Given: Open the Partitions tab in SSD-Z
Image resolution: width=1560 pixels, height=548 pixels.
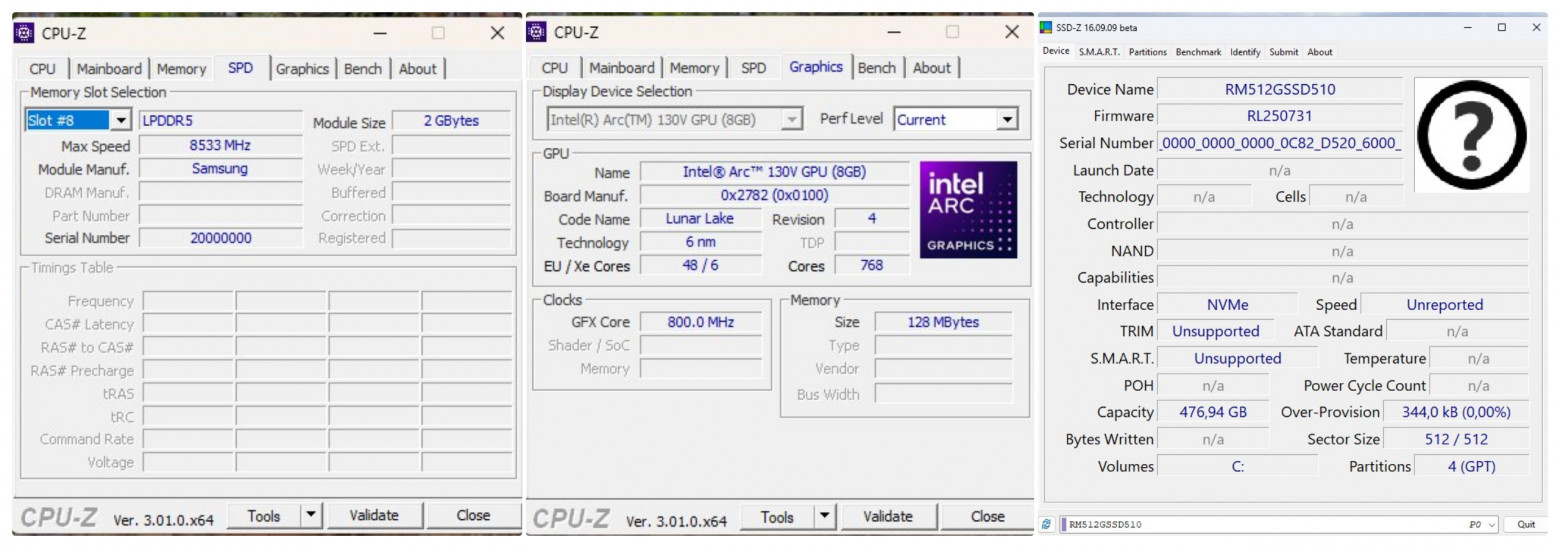Looking at the screenshot, I should (1148, 52).
